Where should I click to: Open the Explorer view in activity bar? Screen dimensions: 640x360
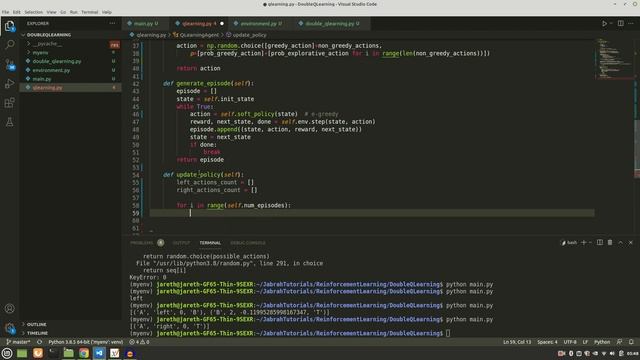pyautogui.click(x=9, y=26)
